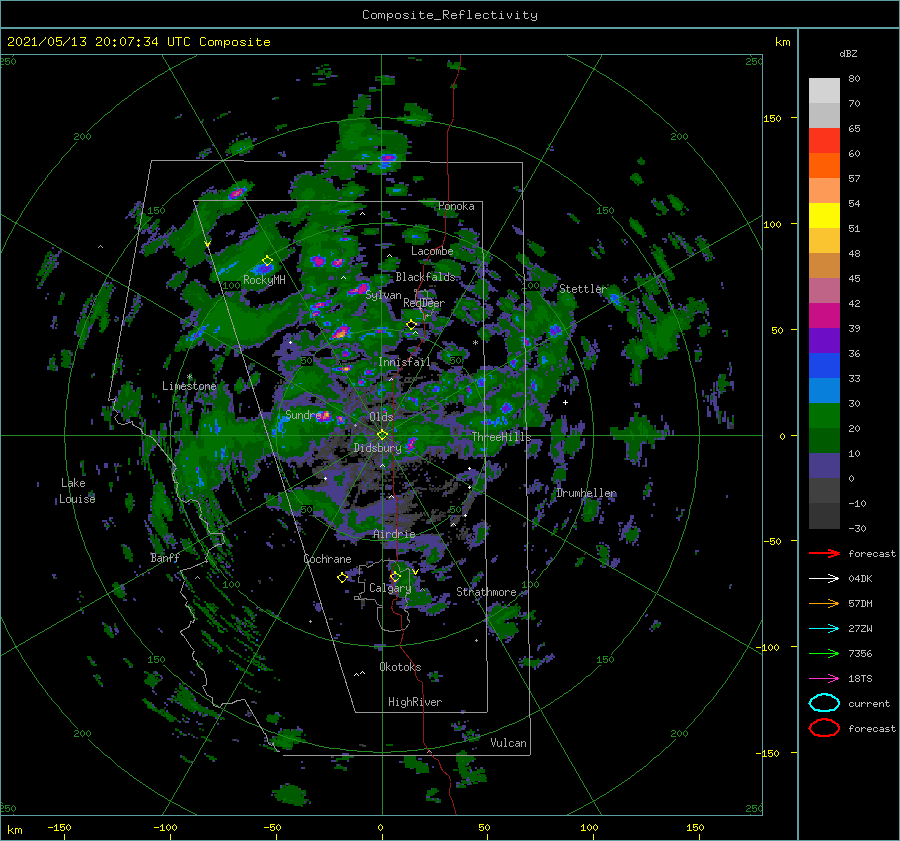Click the yellow diamond marker below Cochrane
900x841 pixels.
[x=342, y=578]
